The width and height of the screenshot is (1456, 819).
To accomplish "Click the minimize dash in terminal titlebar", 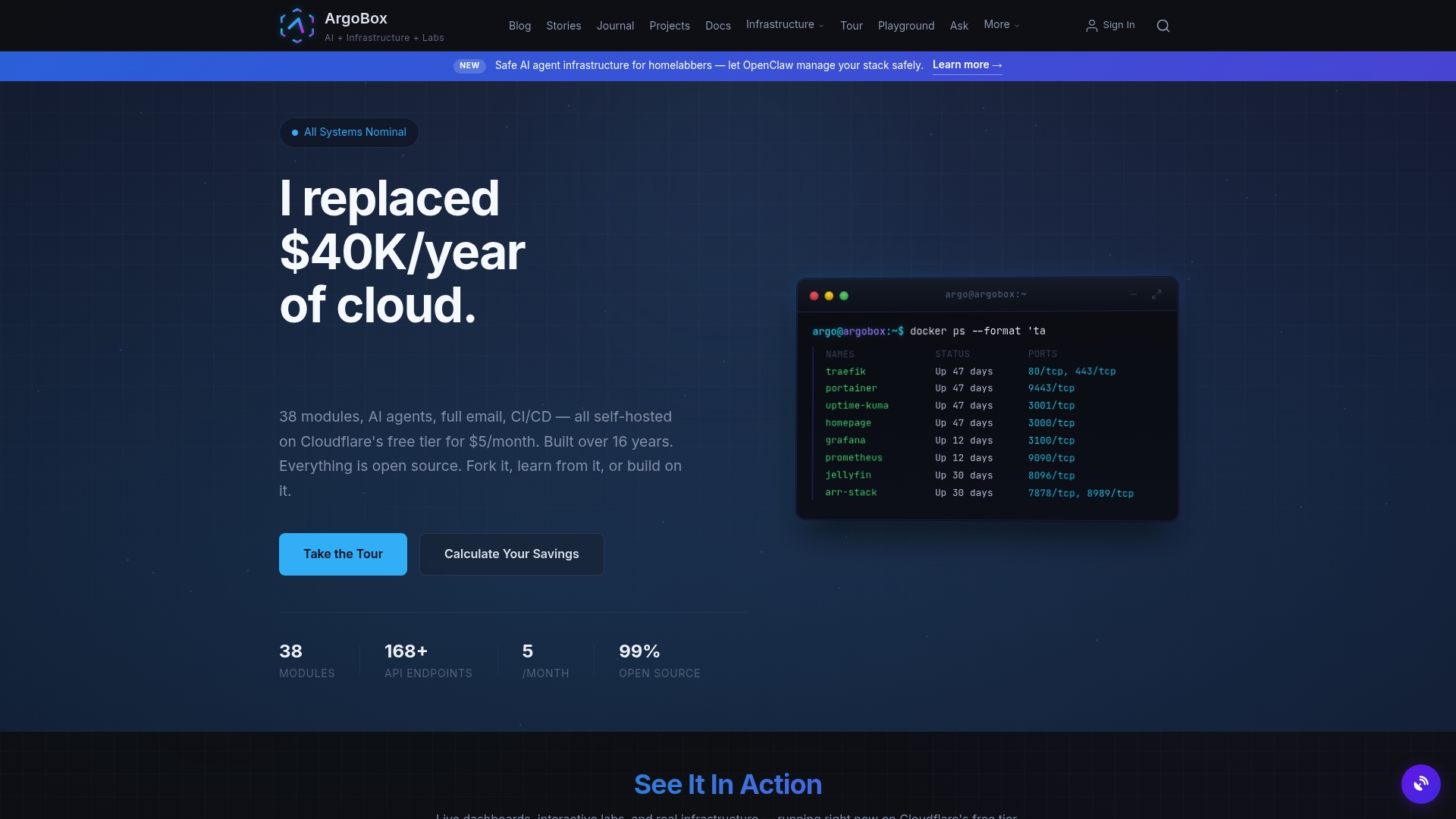I will pyautogui.click(x=1133, y=296).
